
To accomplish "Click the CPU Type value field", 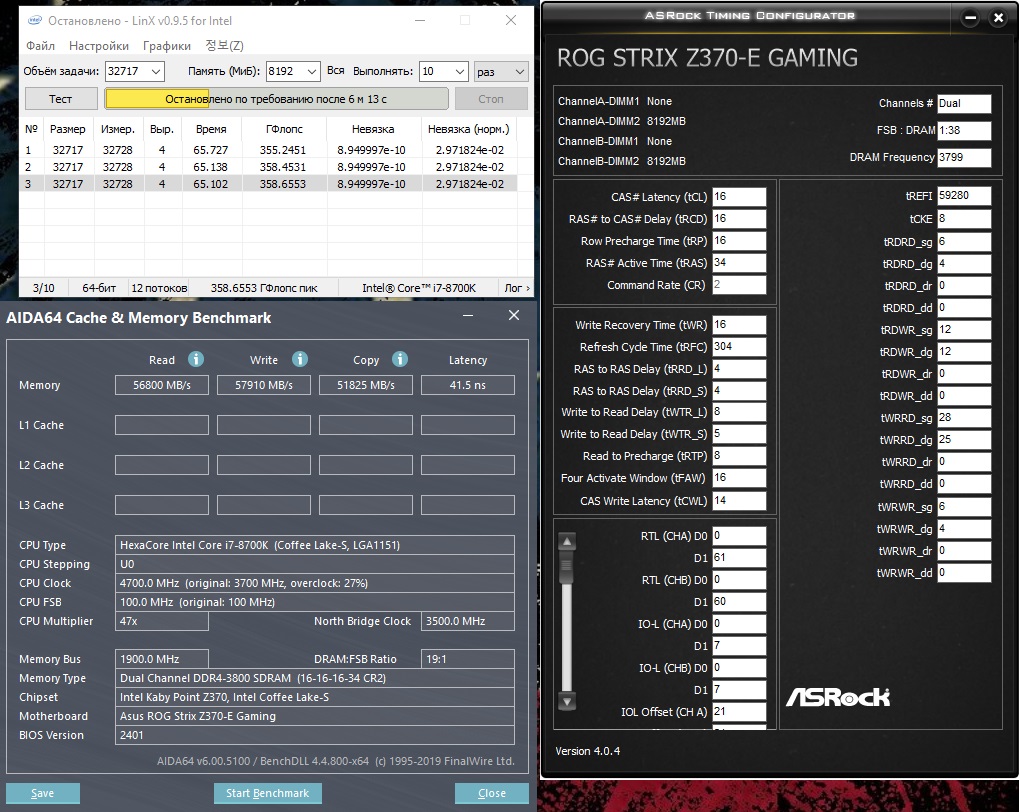I will pos(315,545).
